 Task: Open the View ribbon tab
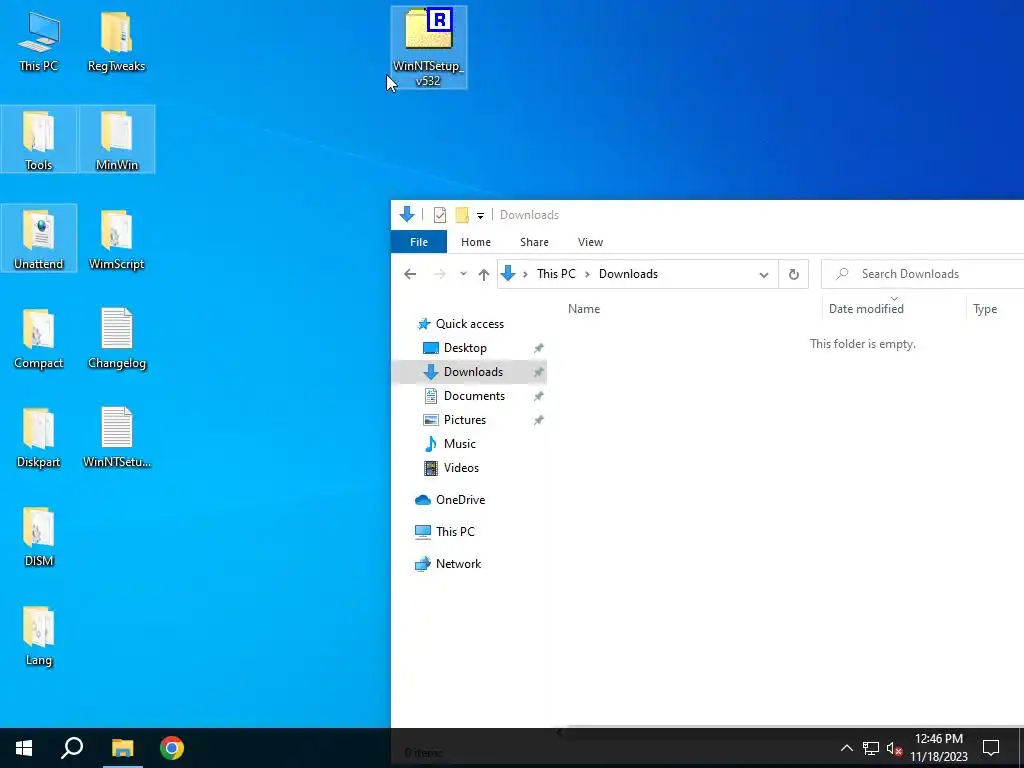pyautogui.click(x=590, y=242)
